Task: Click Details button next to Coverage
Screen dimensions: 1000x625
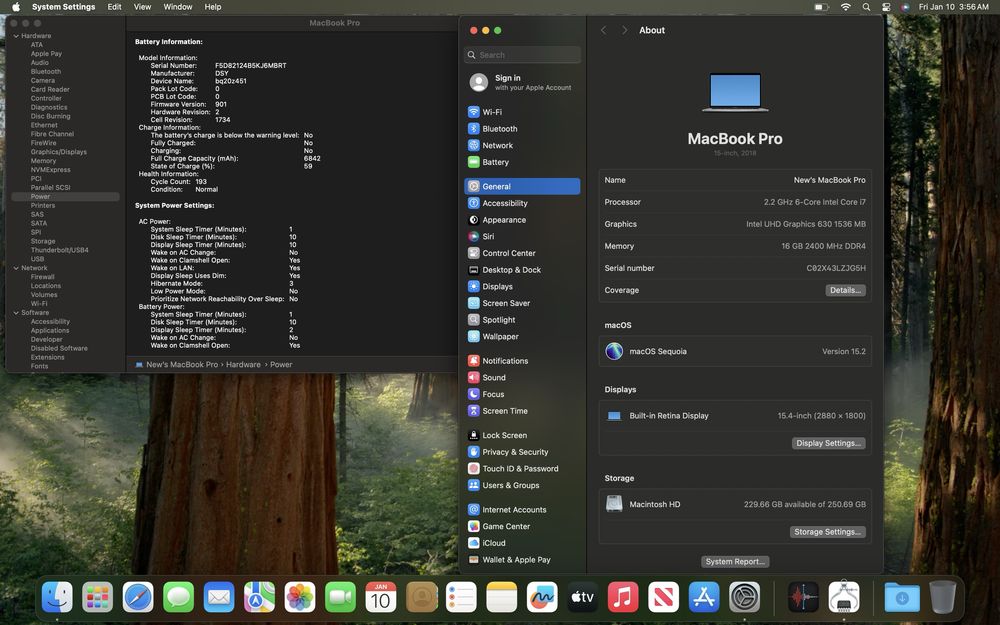Action: [x=846, y=290]
